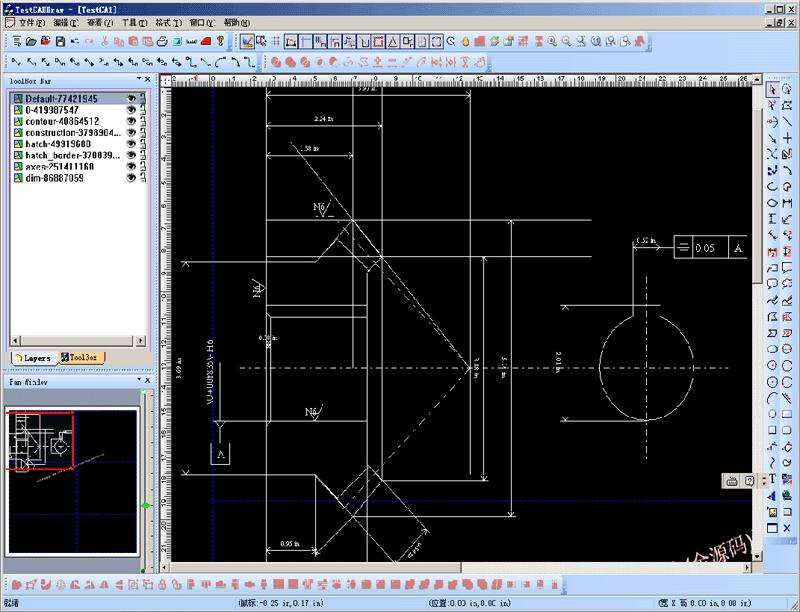Select the Default-77421945 layer
This screenshot has height=612, width=800.
[60, 99]
